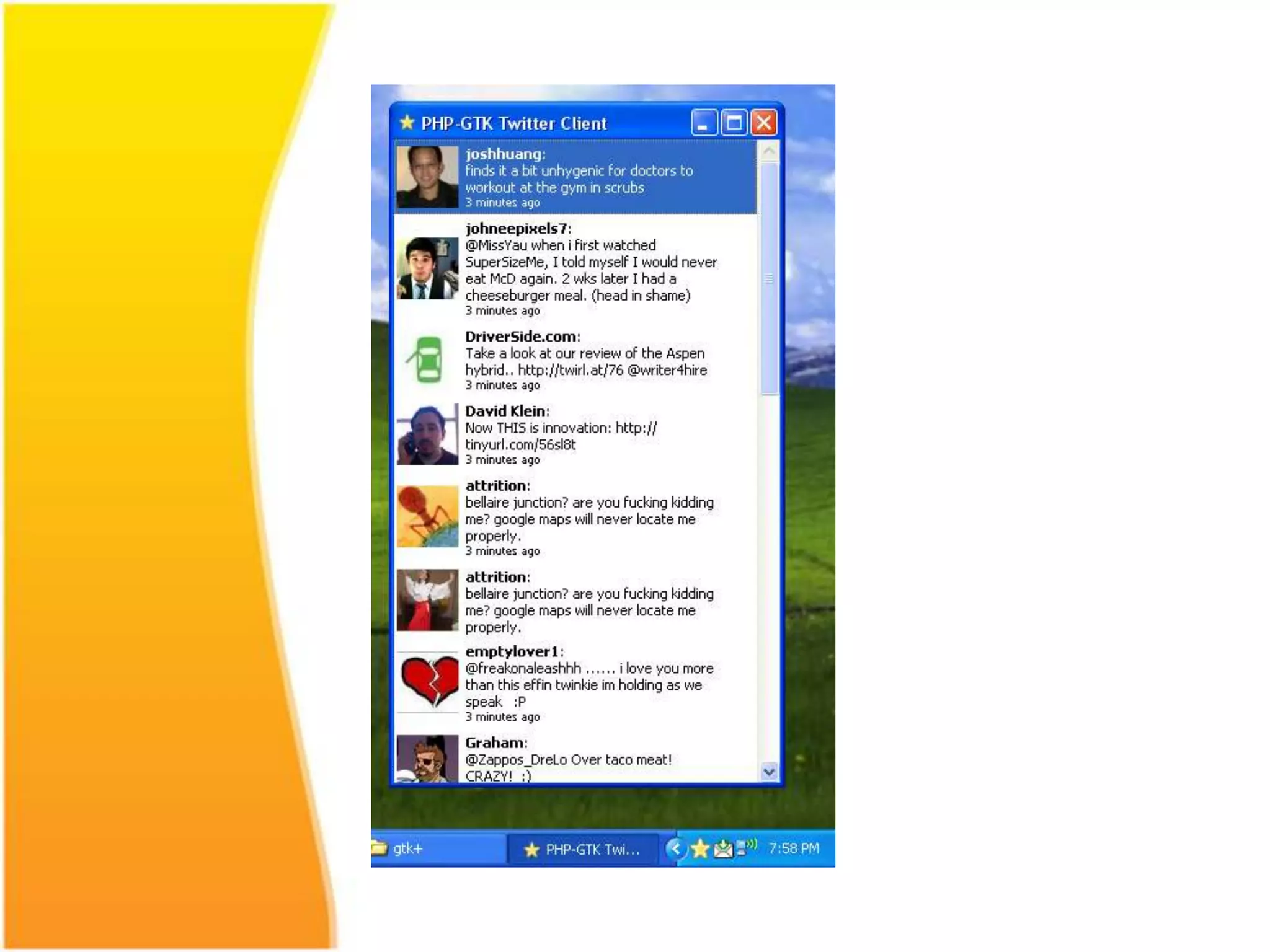The image size is (1270, 952).
Task: Switch to PHP-GTK Twi... taskbar button
Action: pos(582,849)
